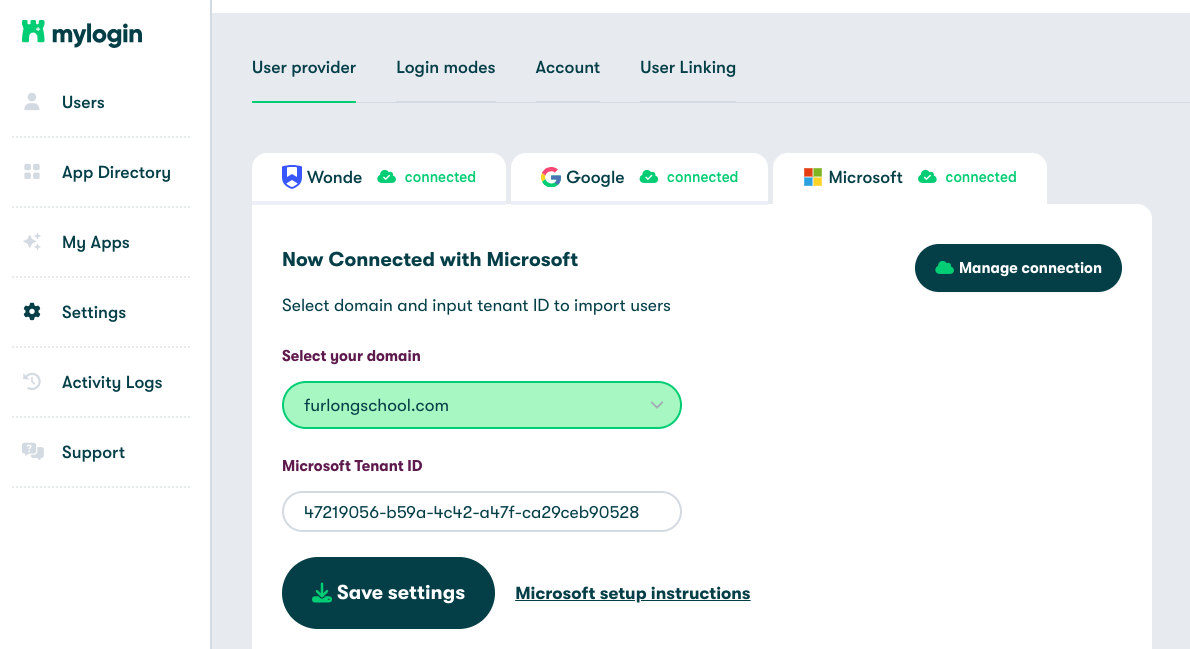1190x649 pixels.
Task: Click the green cloud icon beside Wonde
Action: coord(387,177)
